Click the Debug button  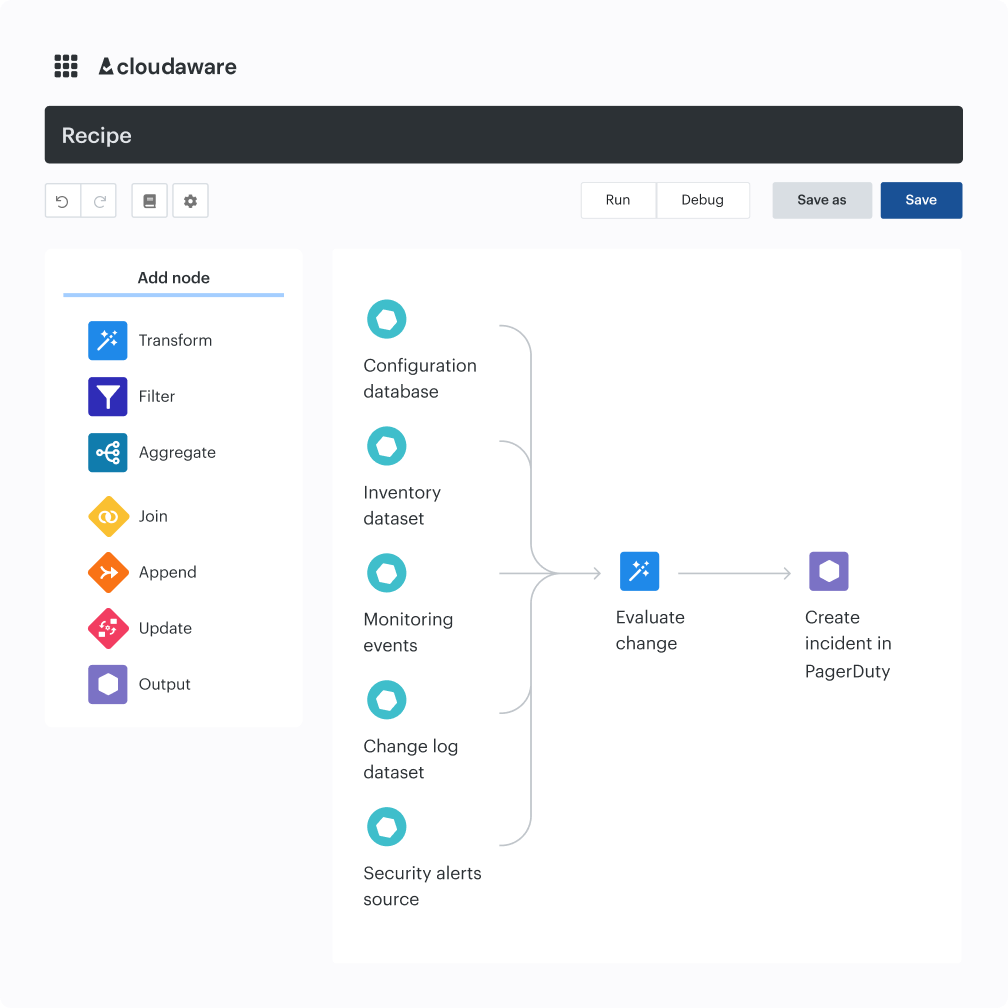pyautogui.click(x=702, y=200)
